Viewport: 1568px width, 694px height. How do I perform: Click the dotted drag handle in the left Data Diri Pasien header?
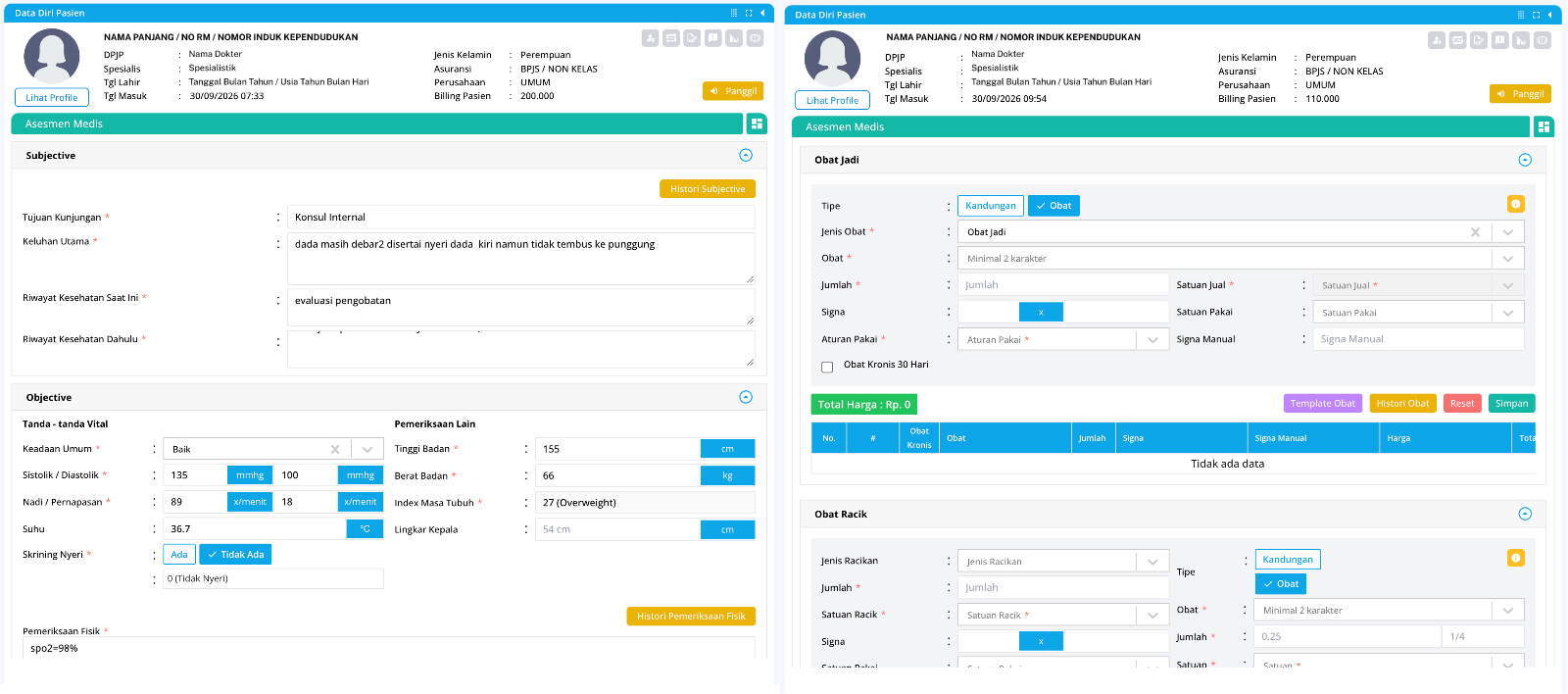[734, 13]
